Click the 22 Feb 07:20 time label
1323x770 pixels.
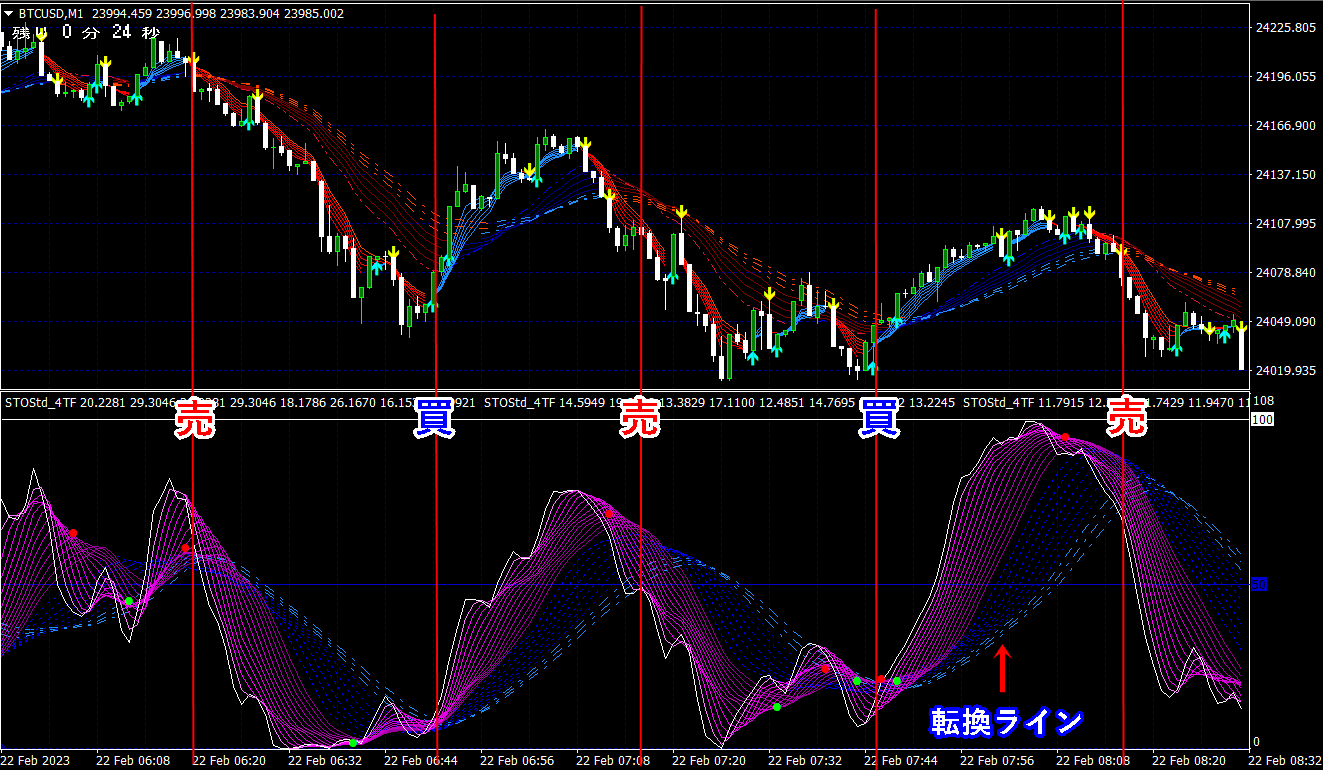(x=709, y=760)
